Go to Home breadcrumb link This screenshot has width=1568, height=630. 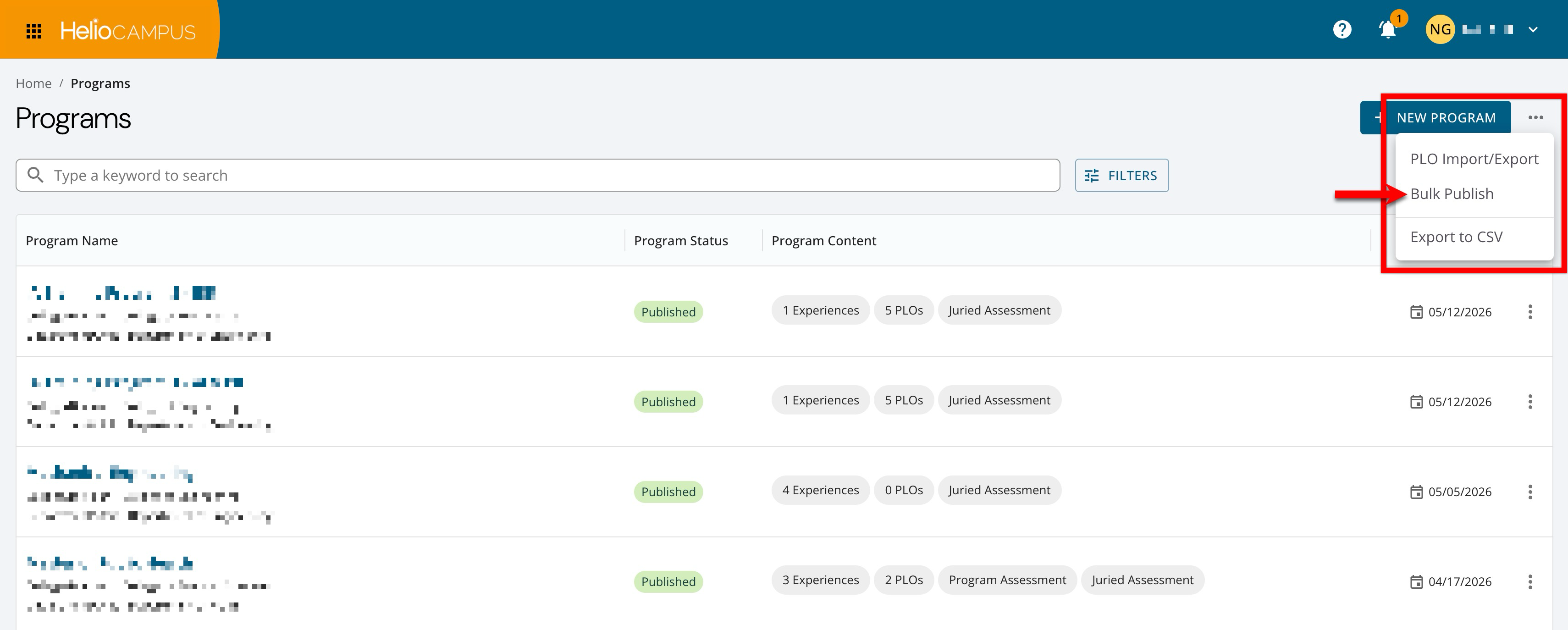(x=33, y=83)
